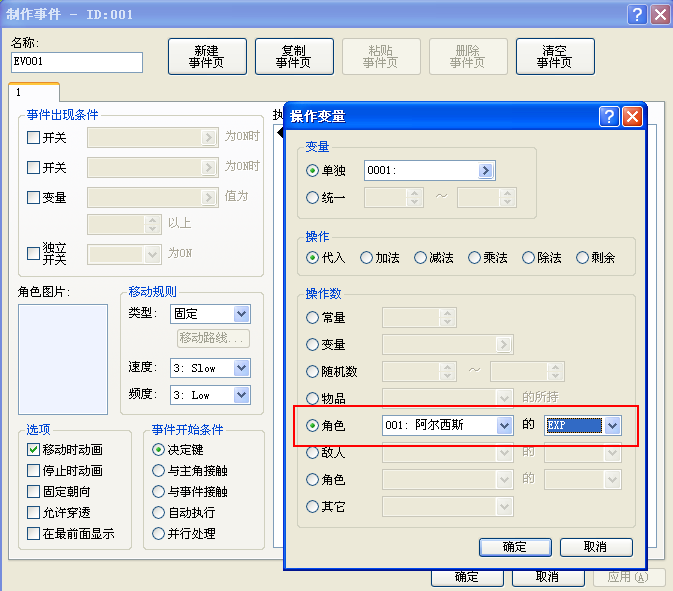Viewport: 673px width, 591px height.
Task: Select 敌人 operand option
Action: (x=312, y=452)
